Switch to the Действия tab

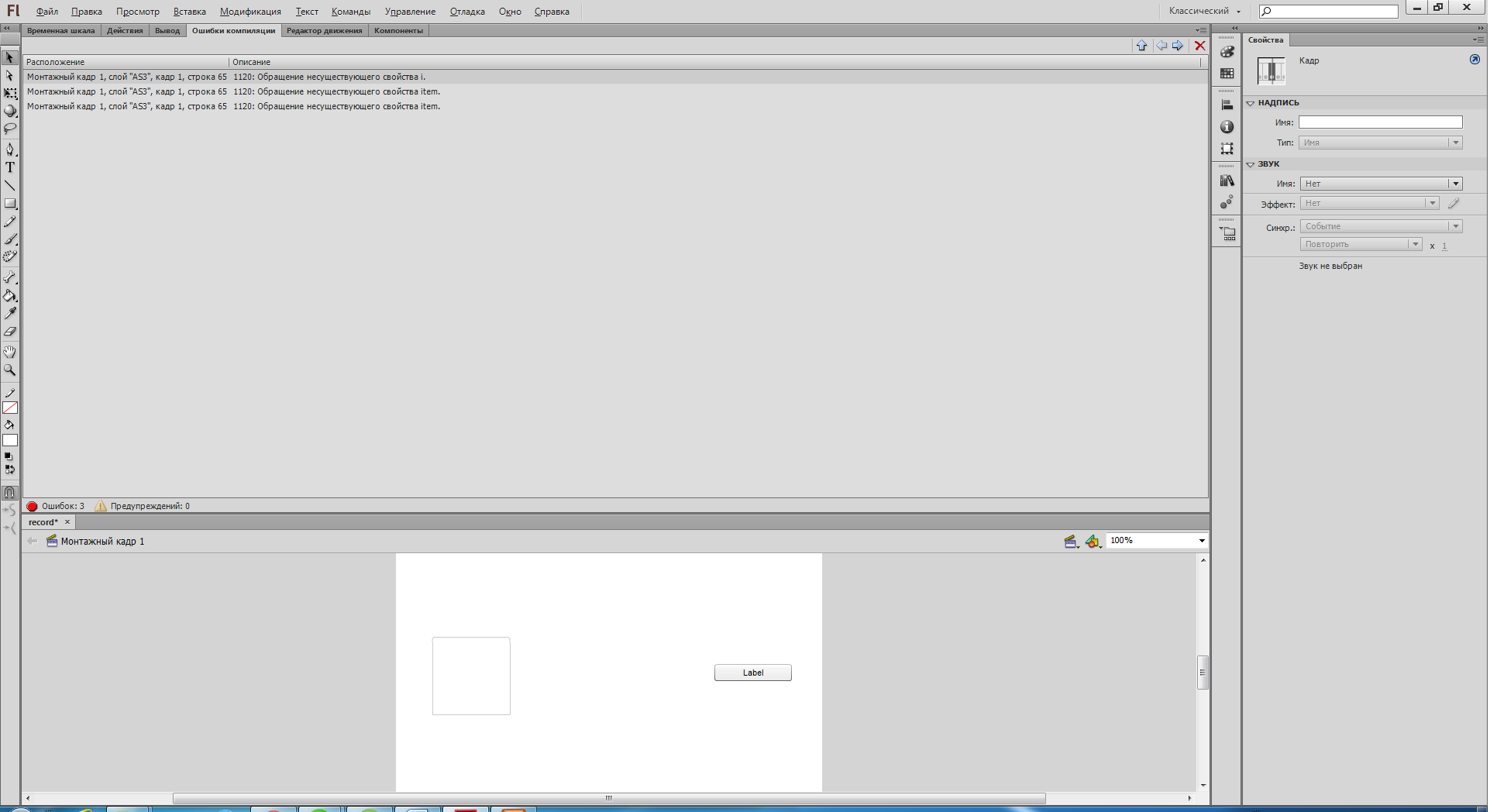[x=125, y=31]
